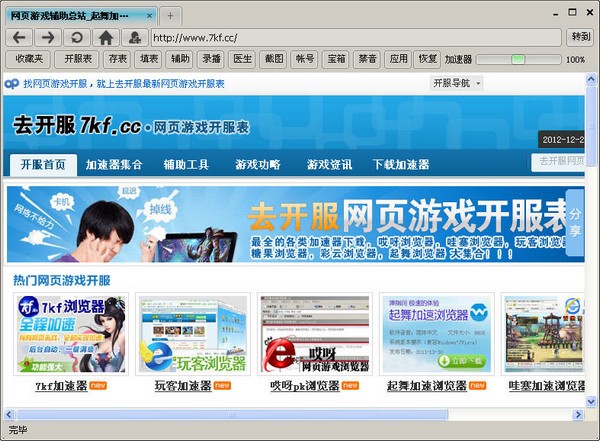Open the 哎呀网页游戏浏览器 thumbnail image

click(x=315, y=334)
